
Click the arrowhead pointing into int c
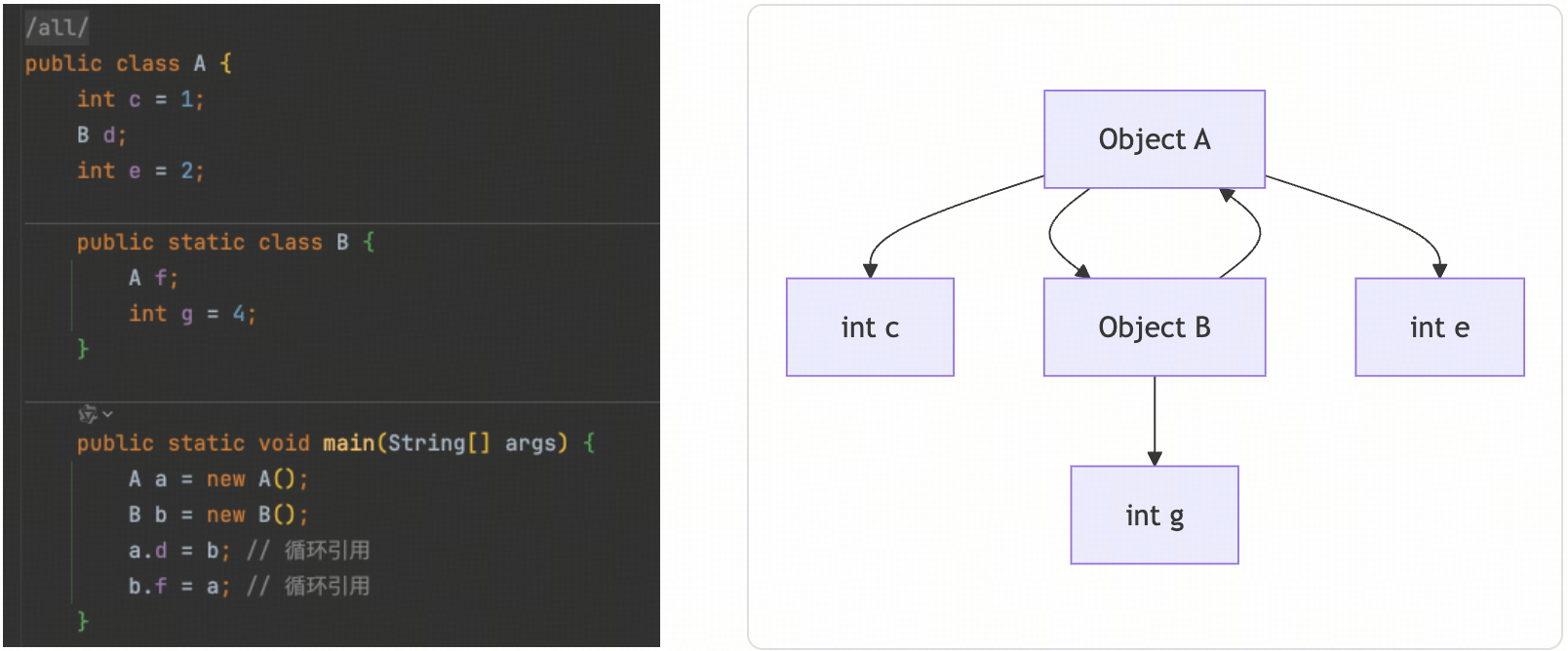point(870,271)
